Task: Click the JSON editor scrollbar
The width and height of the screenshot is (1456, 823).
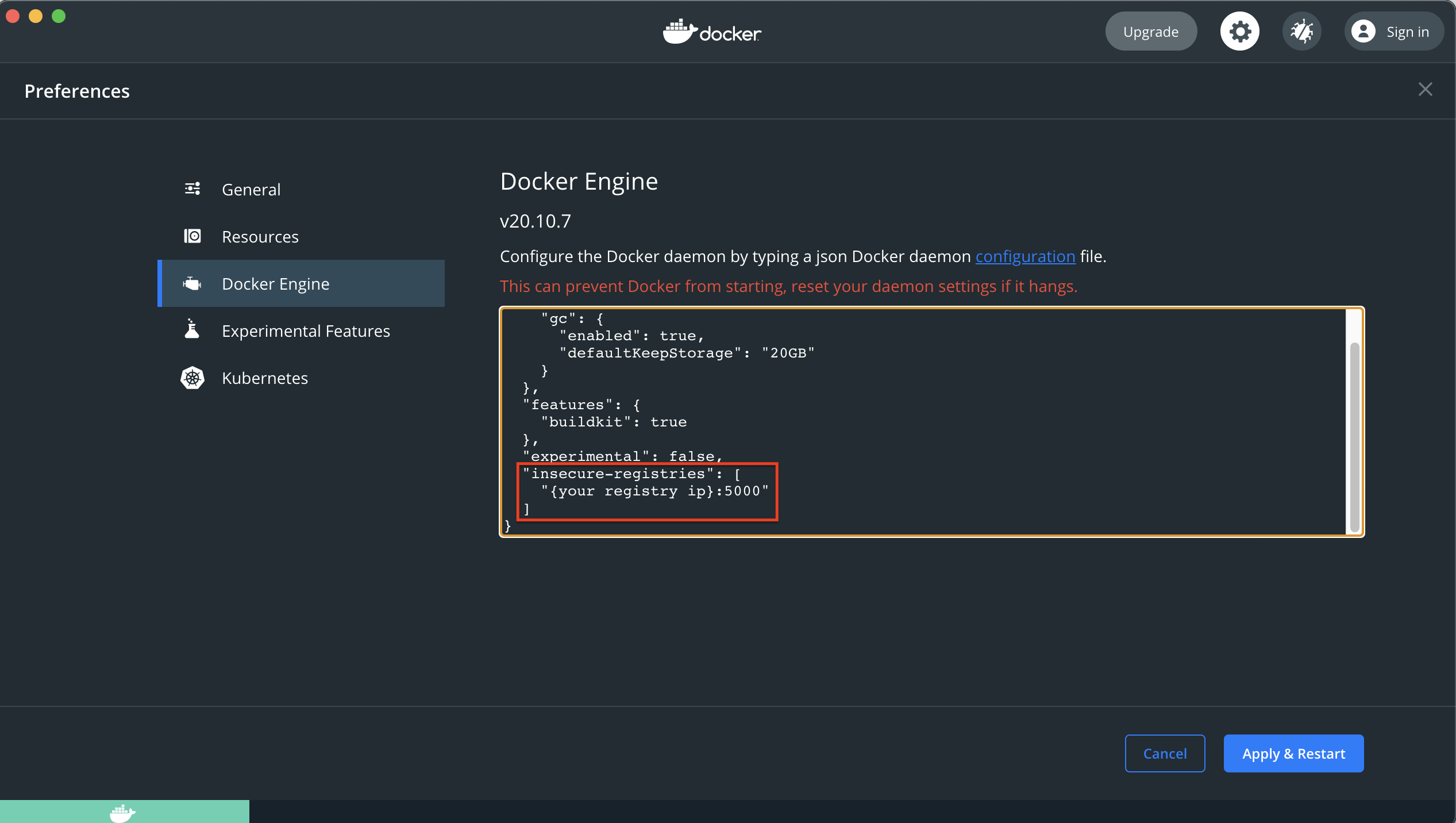Action: pos(1354,437)
